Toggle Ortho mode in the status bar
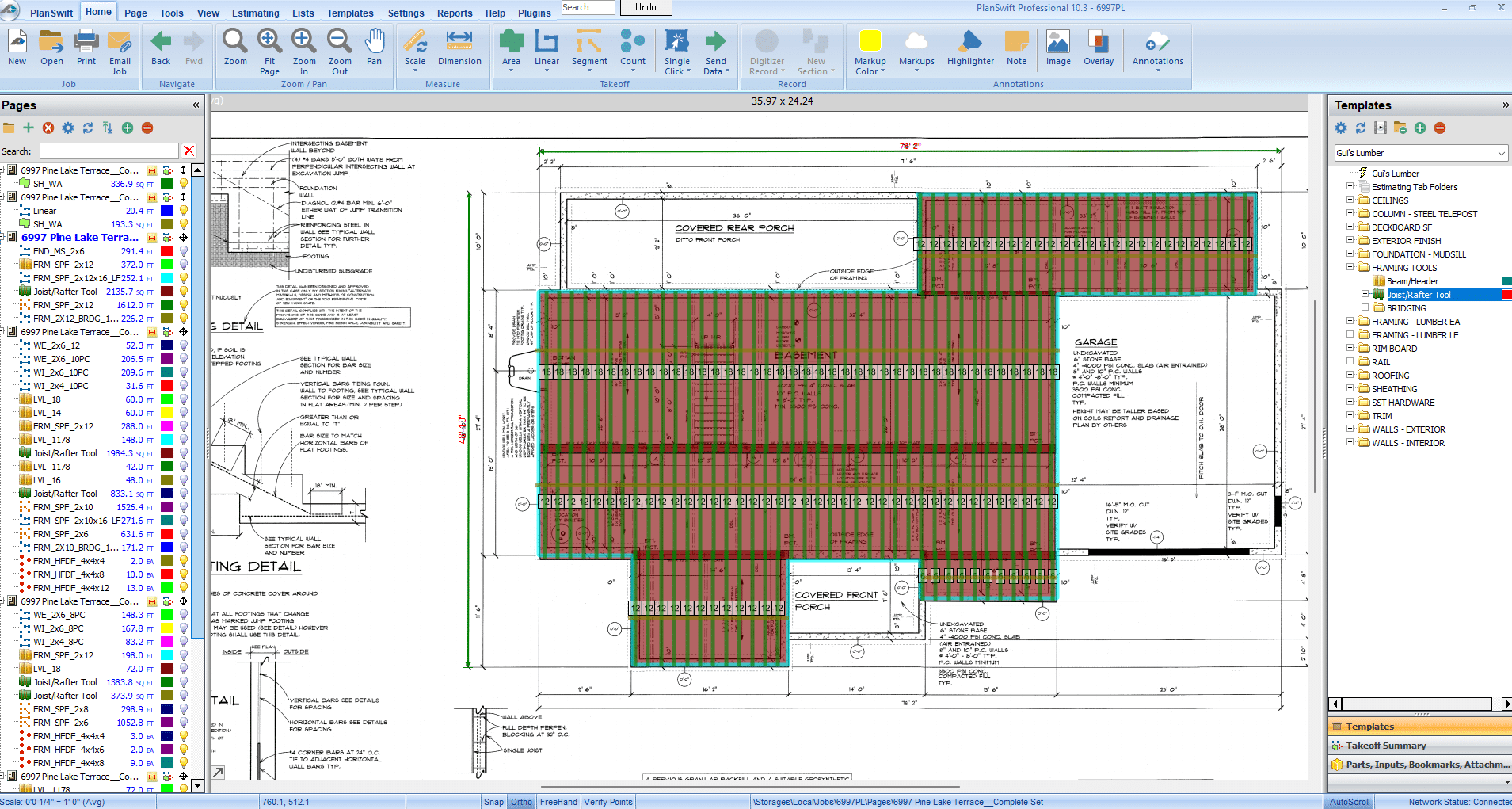The width and height of the screenshot is (1512, 809). 521,802
